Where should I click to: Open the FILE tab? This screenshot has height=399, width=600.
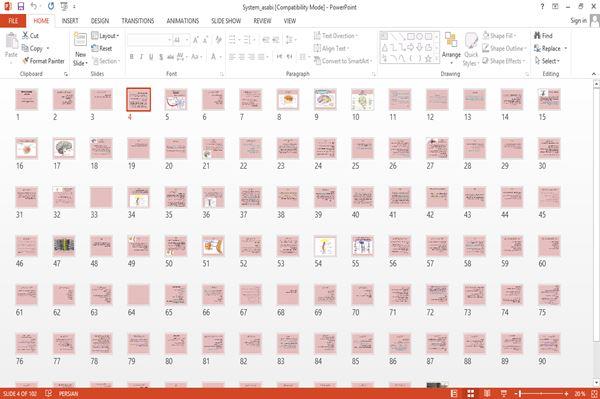click(x=13, y=21)
